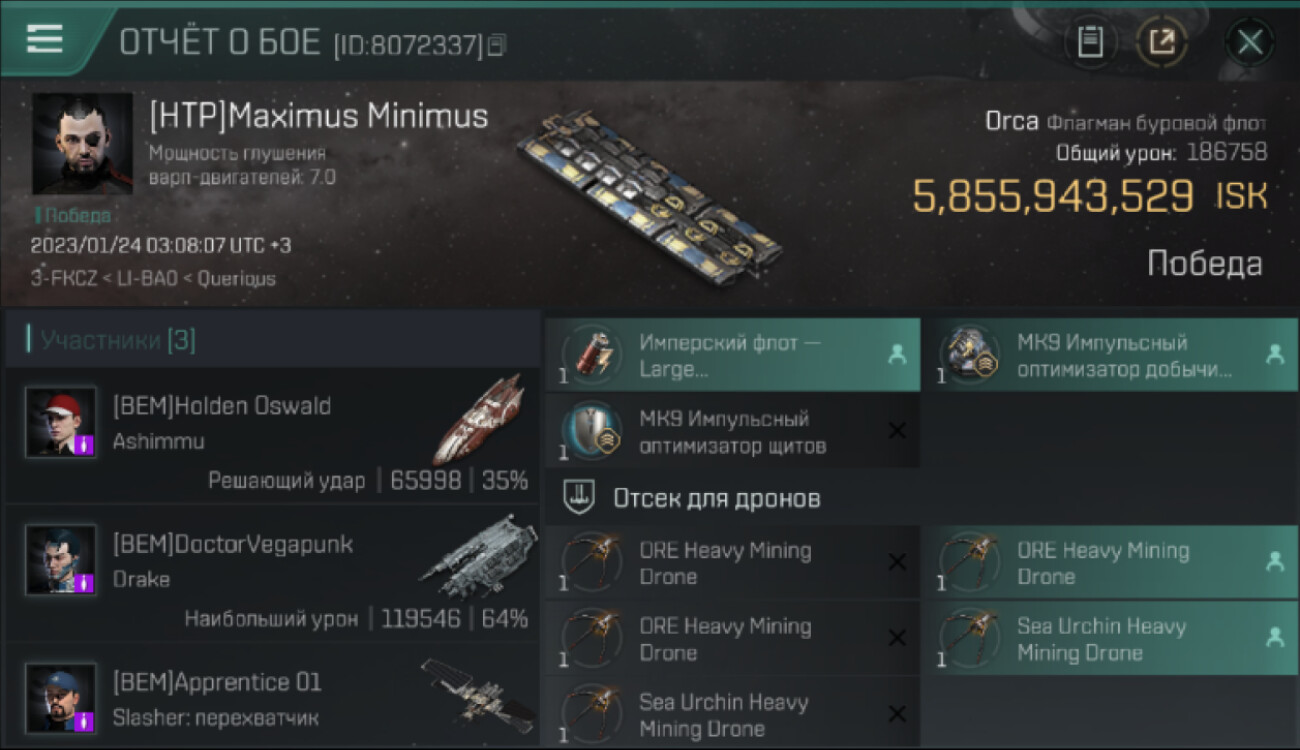Viewport: 1300px width, 750px height.
Task: Select MK9 Импульсный оптимизатор щитов item
Action: tap(732, 432)
